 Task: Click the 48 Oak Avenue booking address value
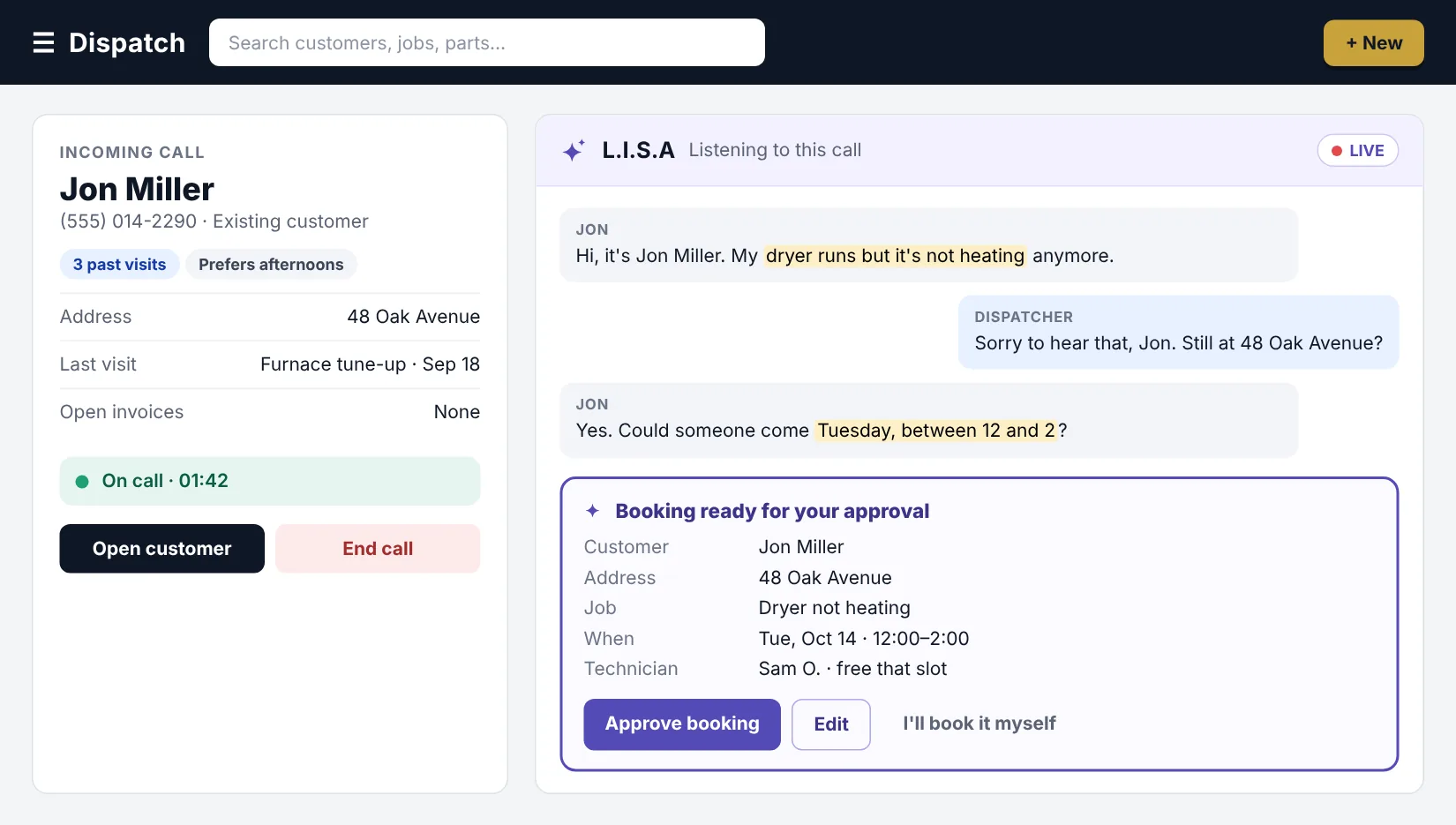(x=825, y=578)
